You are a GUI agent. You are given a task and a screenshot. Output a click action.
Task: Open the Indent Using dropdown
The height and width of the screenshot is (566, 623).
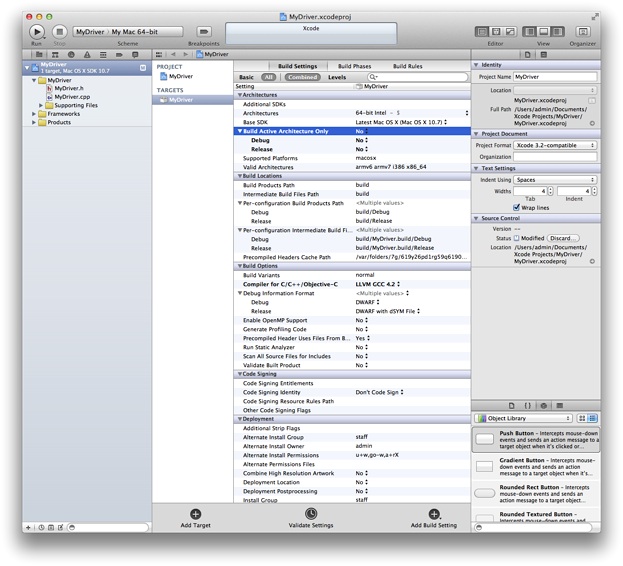pyautogui.click(x=555, y=179)
